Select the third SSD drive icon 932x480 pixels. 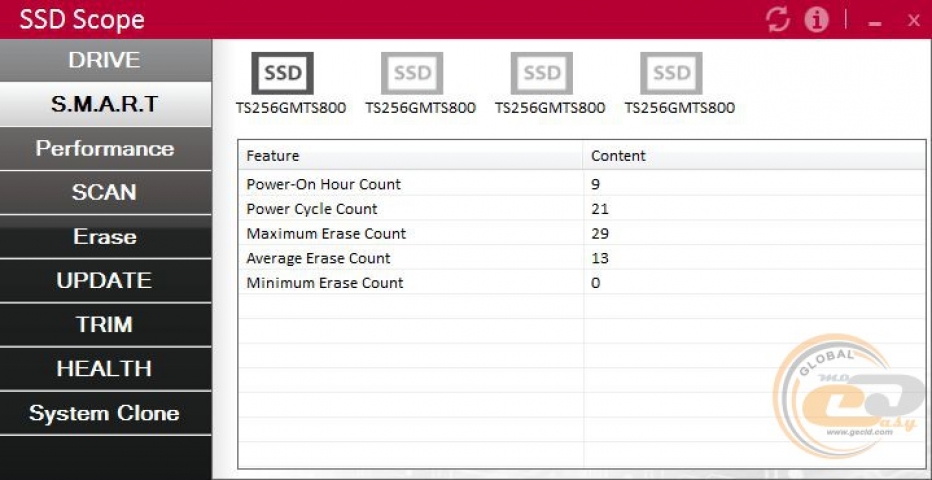click(541, 73)
